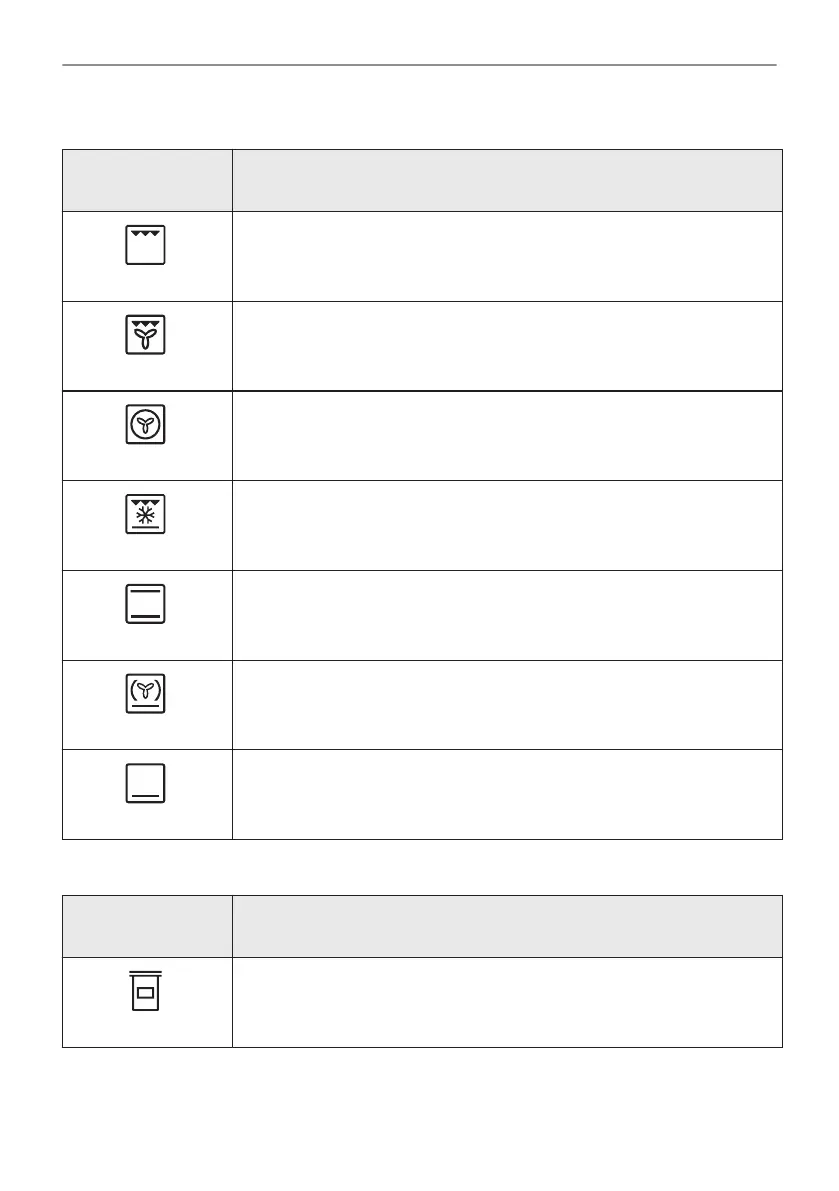Select the blank cell next to turbo grilling icon
Image resolution: width=839 pixels, height=1191 pixels.
(507, 346)
